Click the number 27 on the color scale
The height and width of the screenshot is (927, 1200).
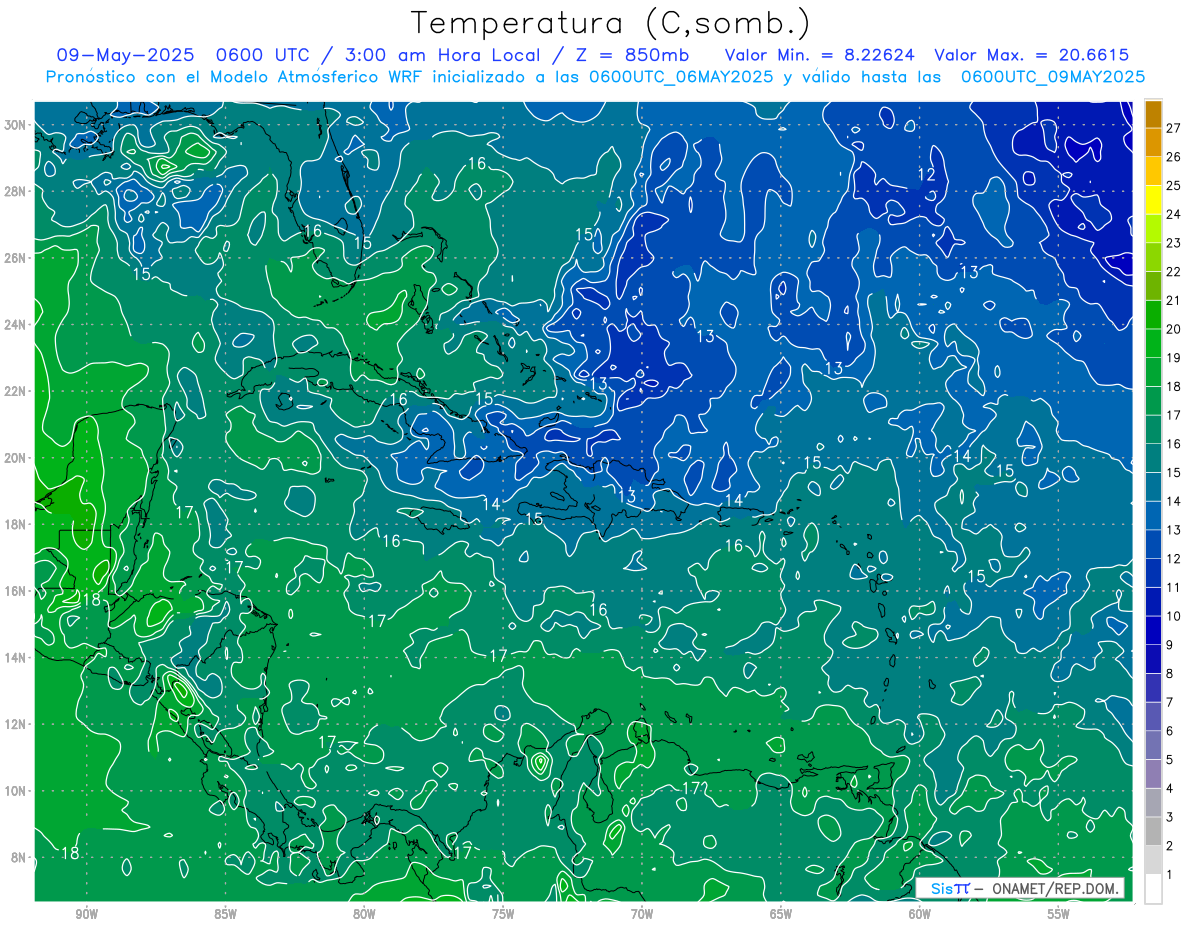point(1174,127)
